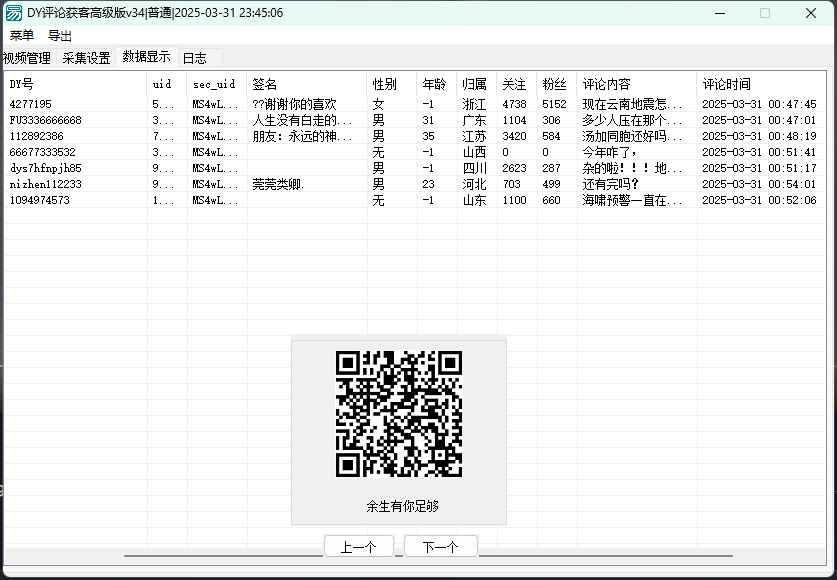Screen dimensions: 837x580
Task: Click the 女 gender cell
Action: click(378, 104)
